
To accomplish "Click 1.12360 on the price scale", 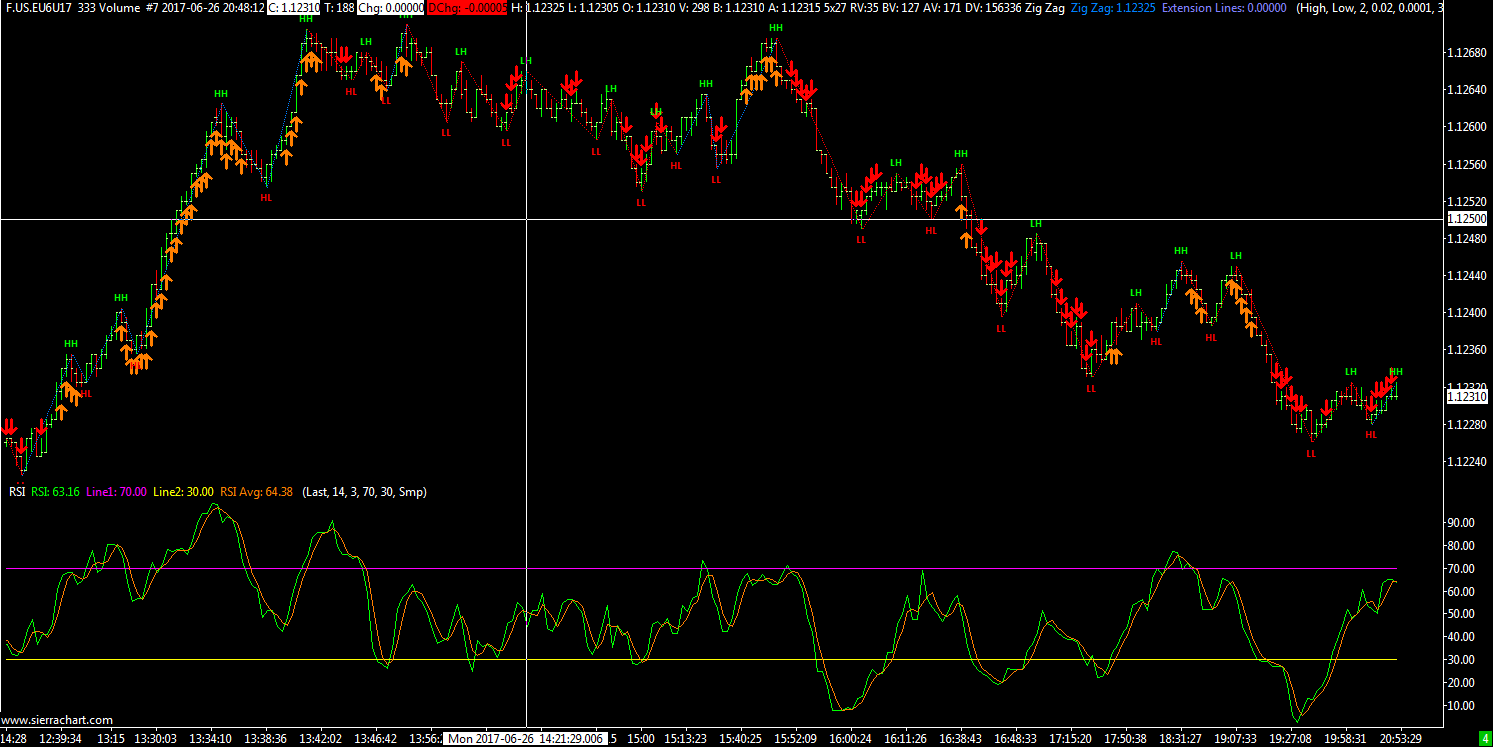I will 1467,350.
